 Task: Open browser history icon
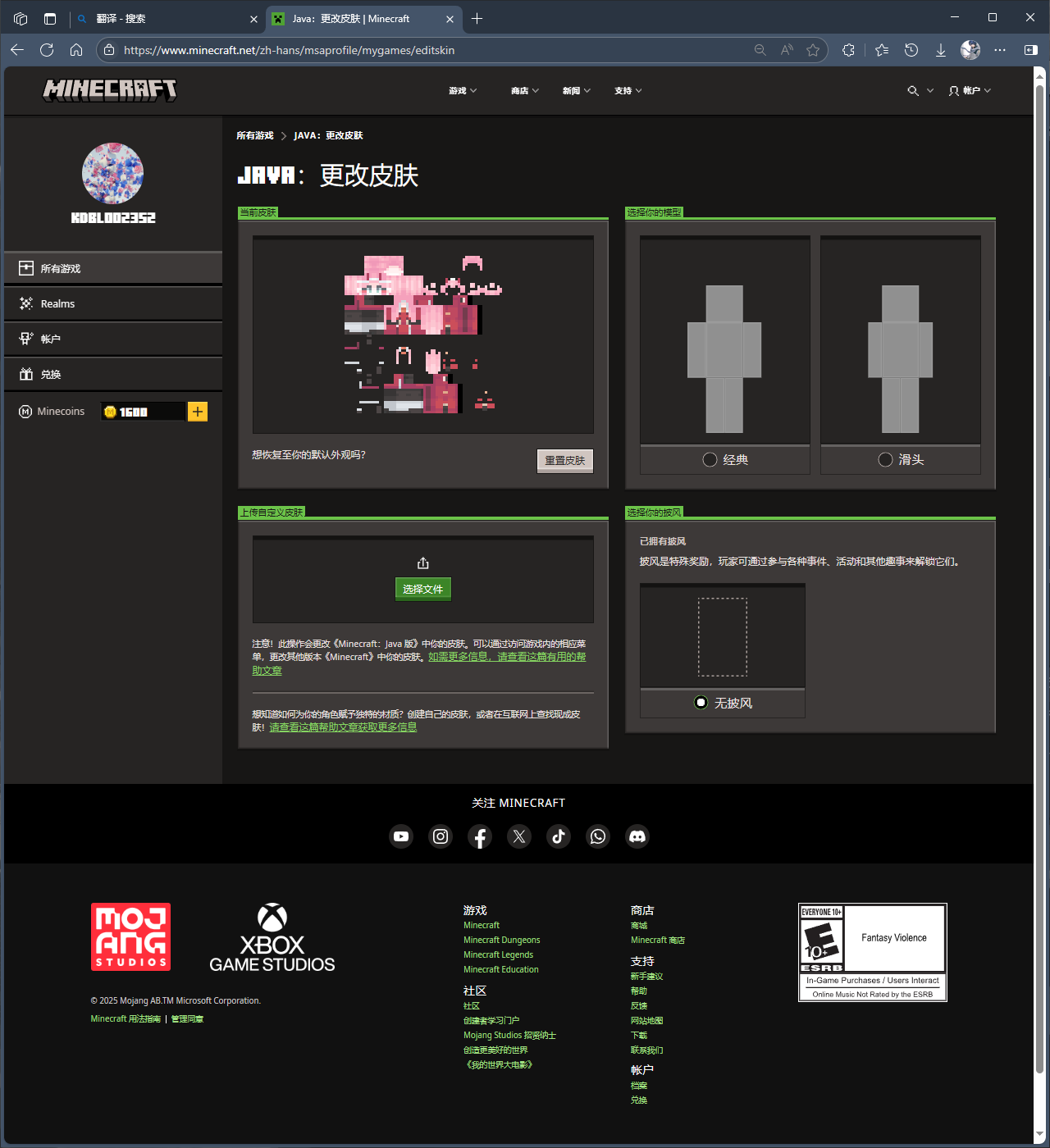click(x=911, y=50)
